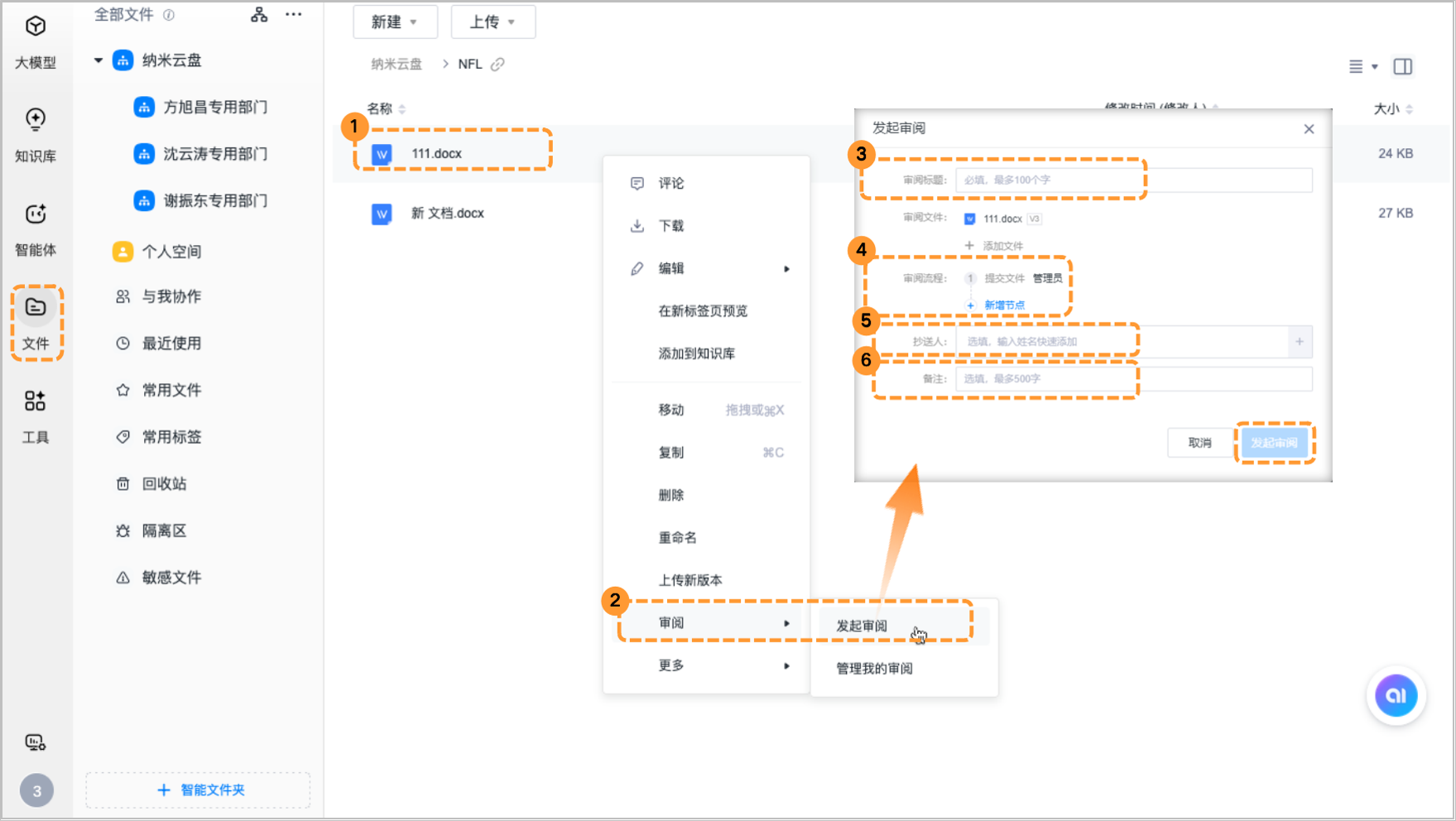Image resolution: width=1456 pixels, height=821 pixels.
Task: Click the 取消 button in the dialog
Action: pyautogui.click(x=1199, y=443)
